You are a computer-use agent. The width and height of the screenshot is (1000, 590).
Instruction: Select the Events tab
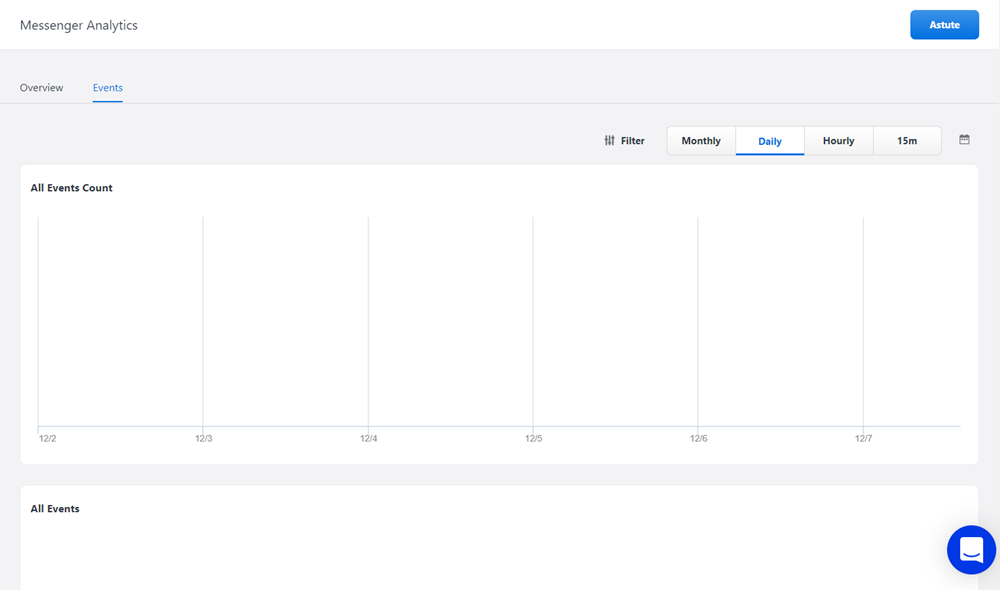point(108,88)
